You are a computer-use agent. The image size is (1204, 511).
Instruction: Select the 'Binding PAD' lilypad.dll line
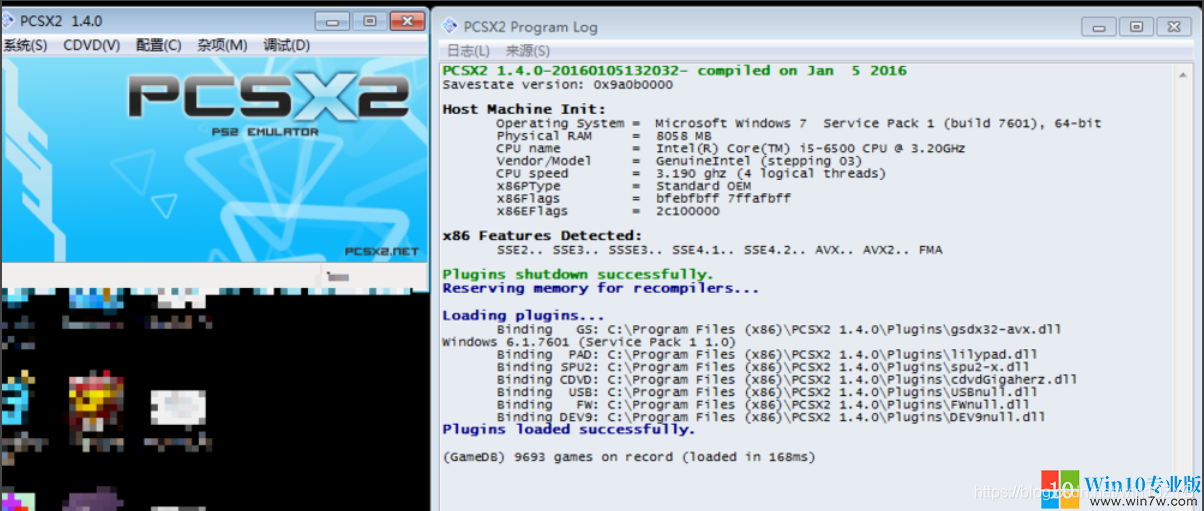point(767,354)
